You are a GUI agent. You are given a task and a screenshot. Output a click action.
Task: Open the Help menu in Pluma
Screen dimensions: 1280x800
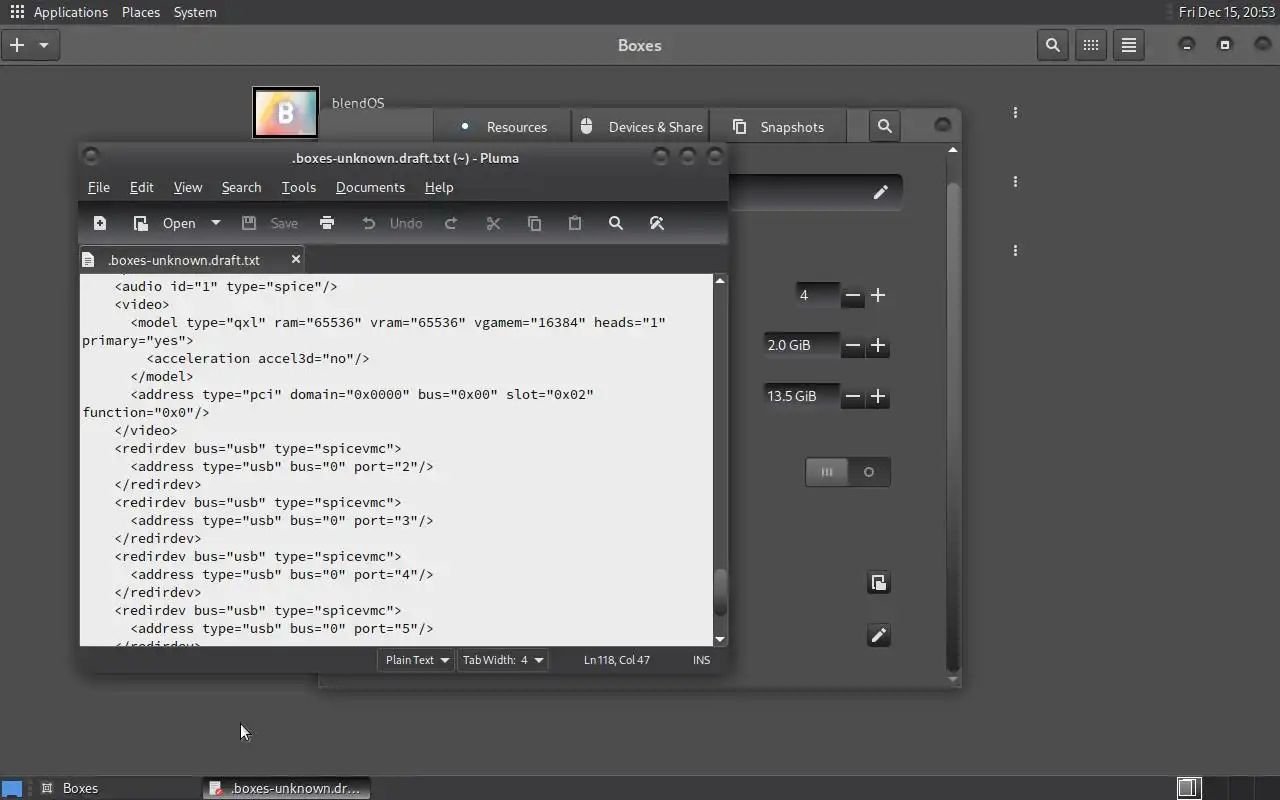pyautogui.click(x=439, y=187)
